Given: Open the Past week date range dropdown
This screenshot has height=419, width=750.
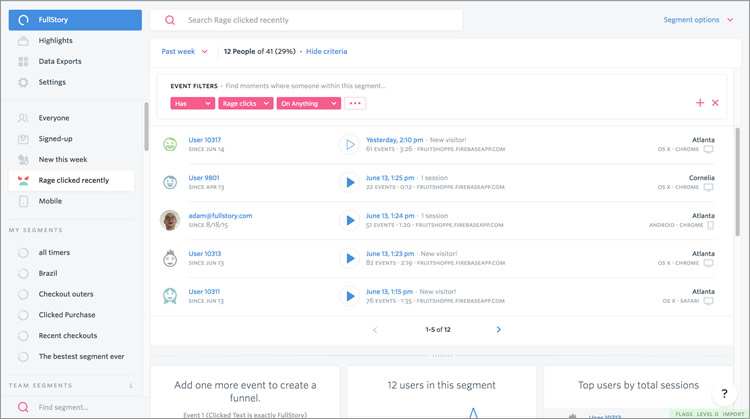Looking at the screenshot, I should click(x=185, y=51).
